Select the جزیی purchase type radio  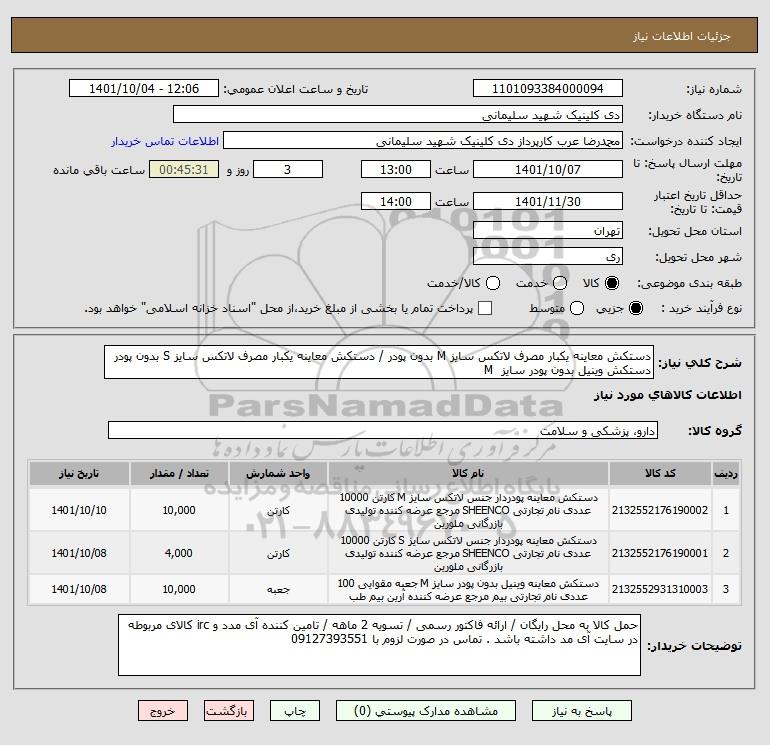coord(636,308)
